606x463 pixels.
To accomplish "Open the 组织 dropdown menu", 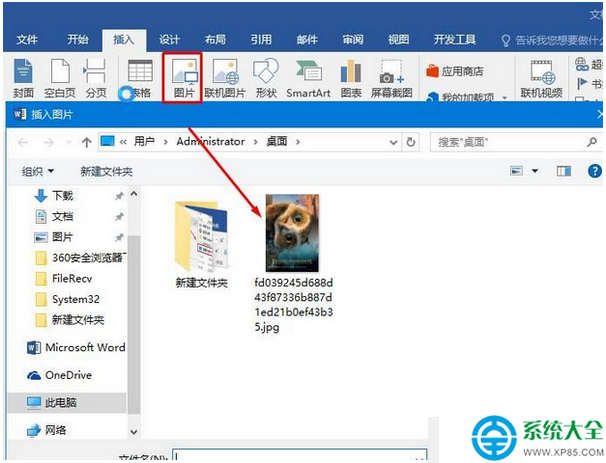I will click(x=38, y=171).
